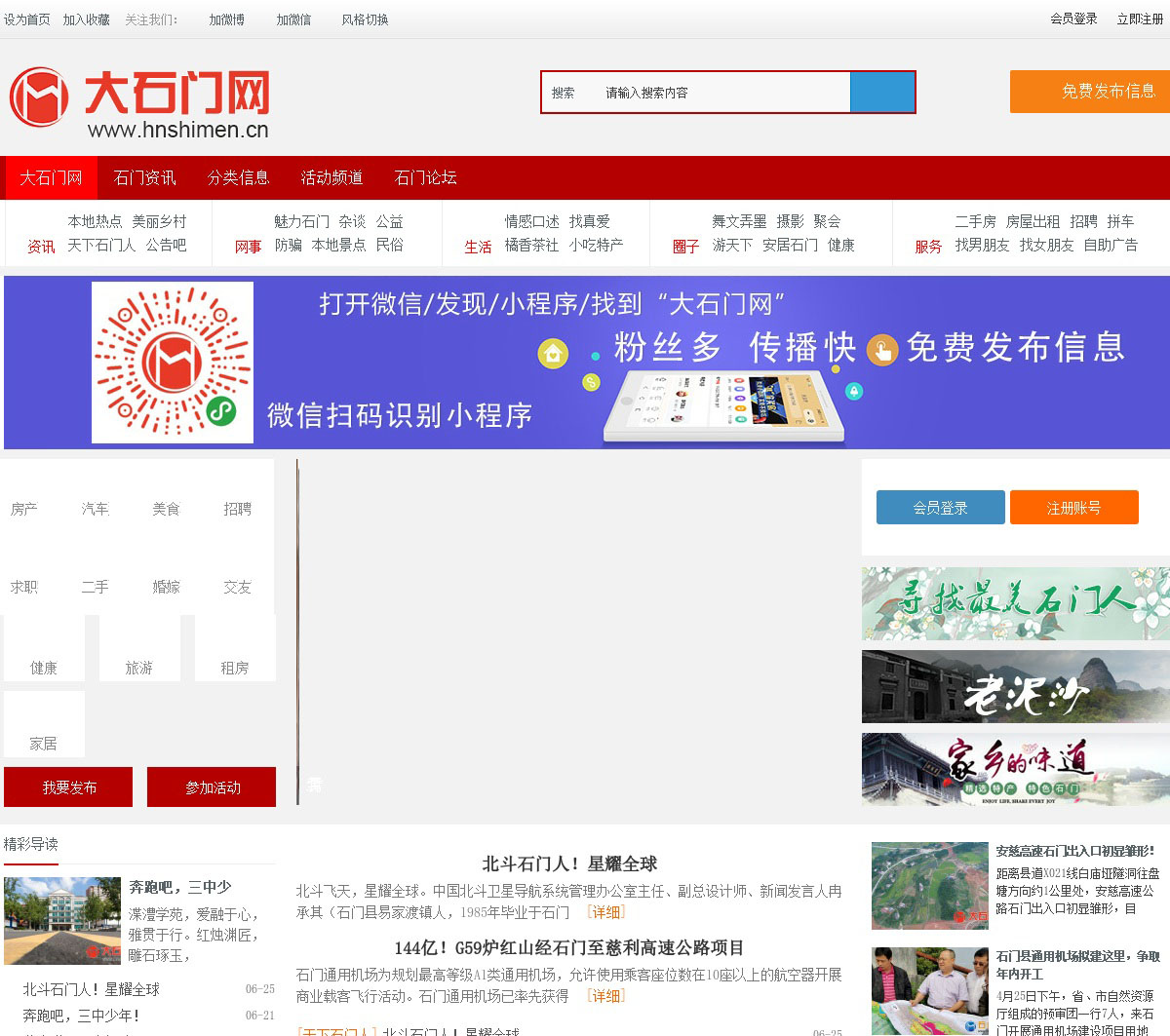Open the 寻找最美石门人 banner

(x=1015, y=603)
